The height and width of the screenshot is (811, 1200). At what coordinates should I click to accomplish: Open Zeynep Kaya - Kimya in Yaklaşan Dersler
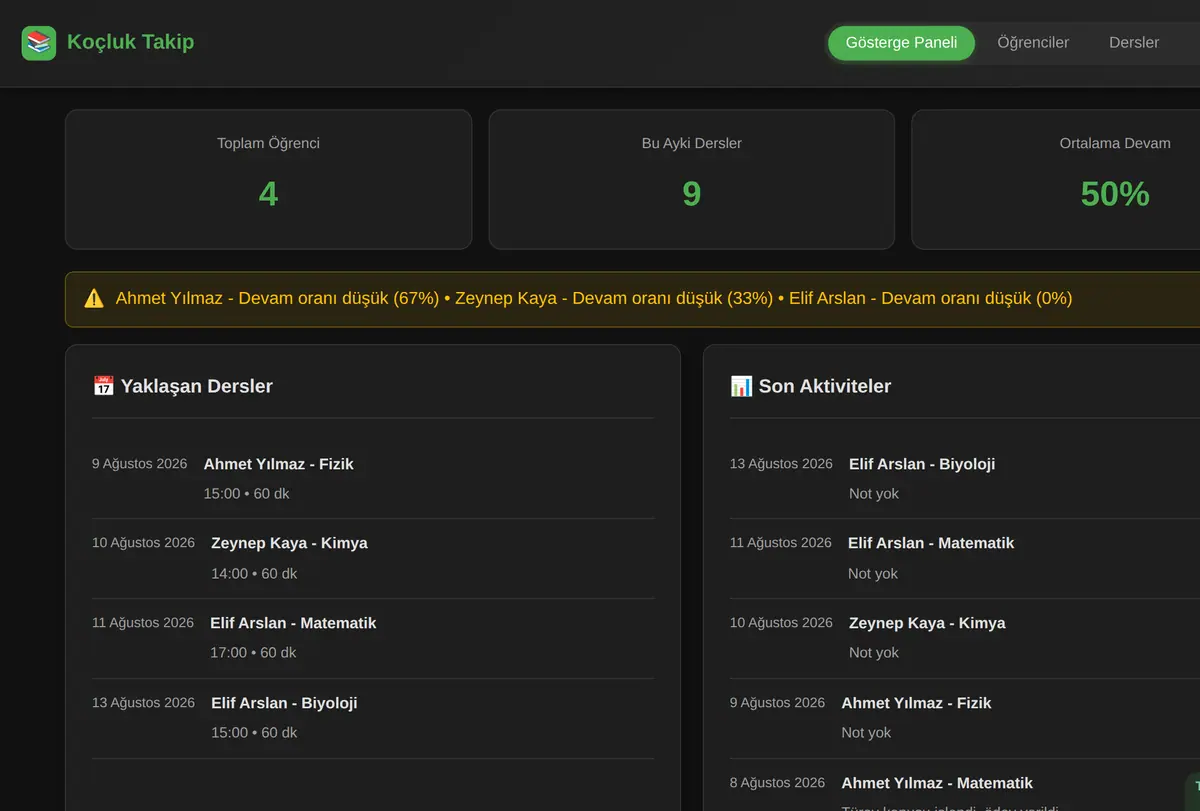[289, 543]
